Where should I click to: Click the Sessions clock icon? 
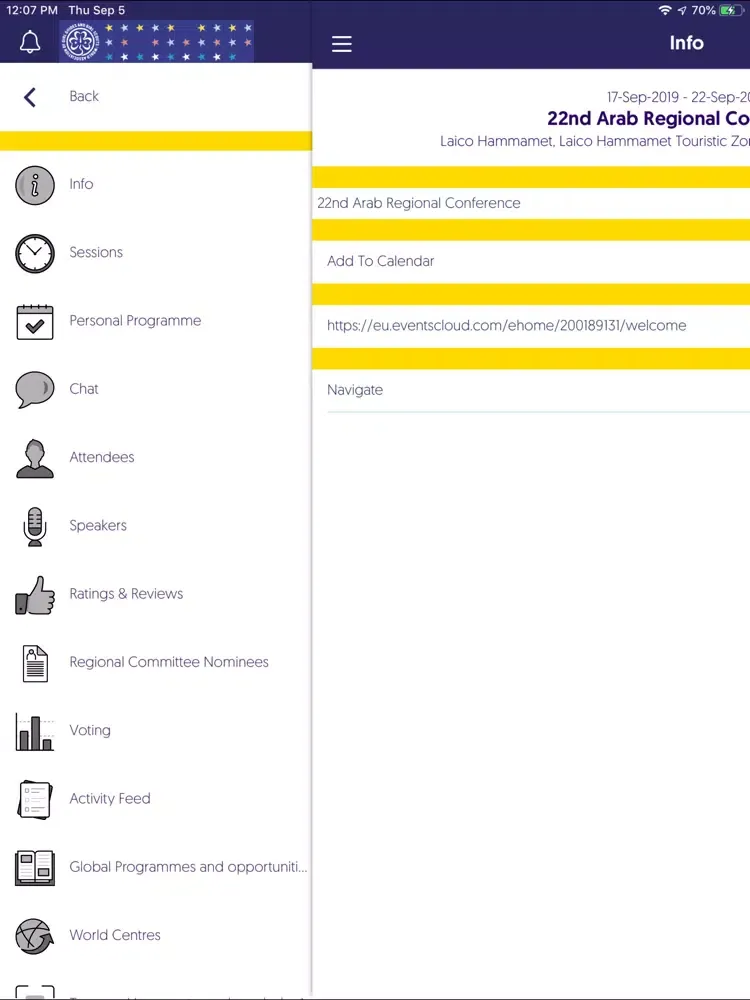[x=34, y=253]
